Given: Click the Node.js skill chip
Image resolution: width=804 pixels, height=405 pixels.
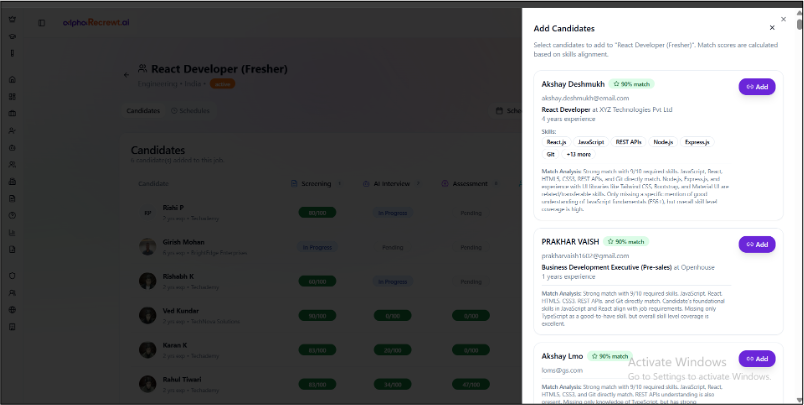Looking at the screenshot, I should pyautogui.click(x=663, y=142).
